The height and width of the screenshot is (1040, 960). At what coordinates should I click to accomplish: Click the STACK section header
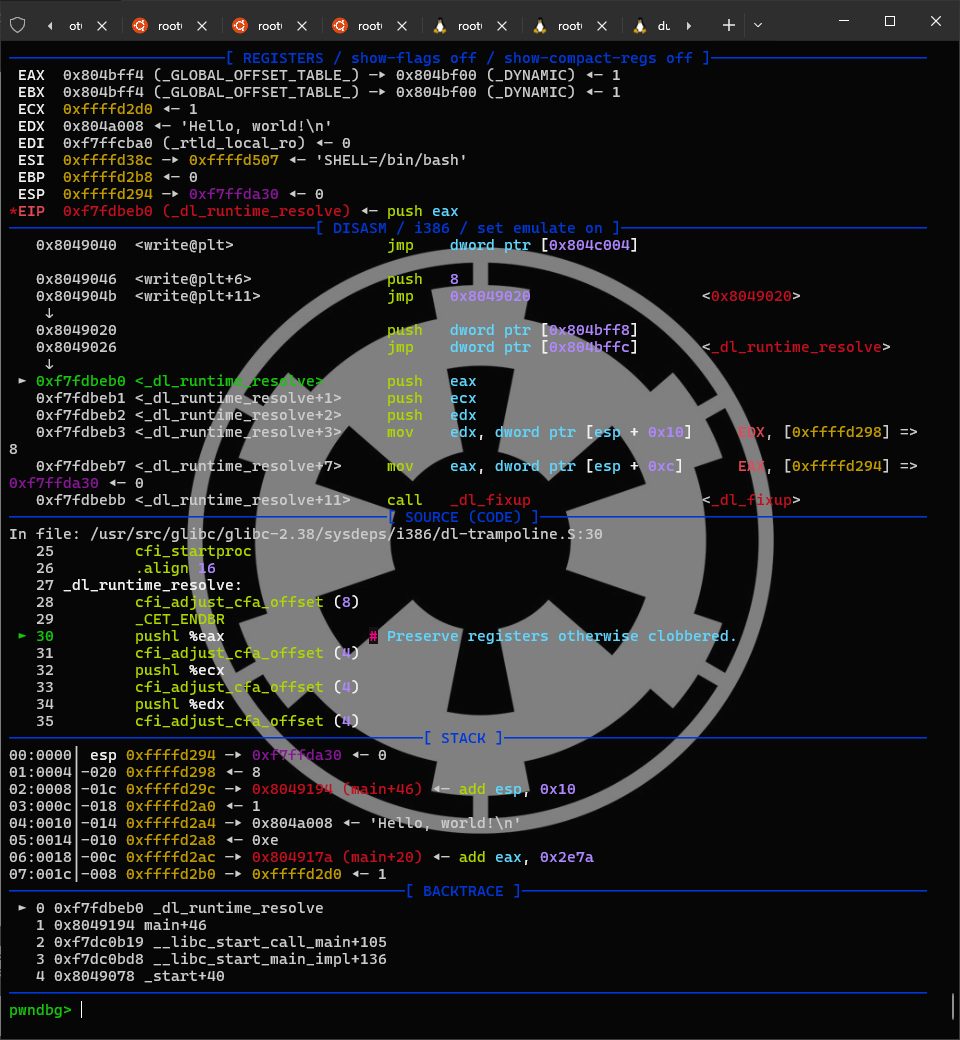click(x=463, y=738)
